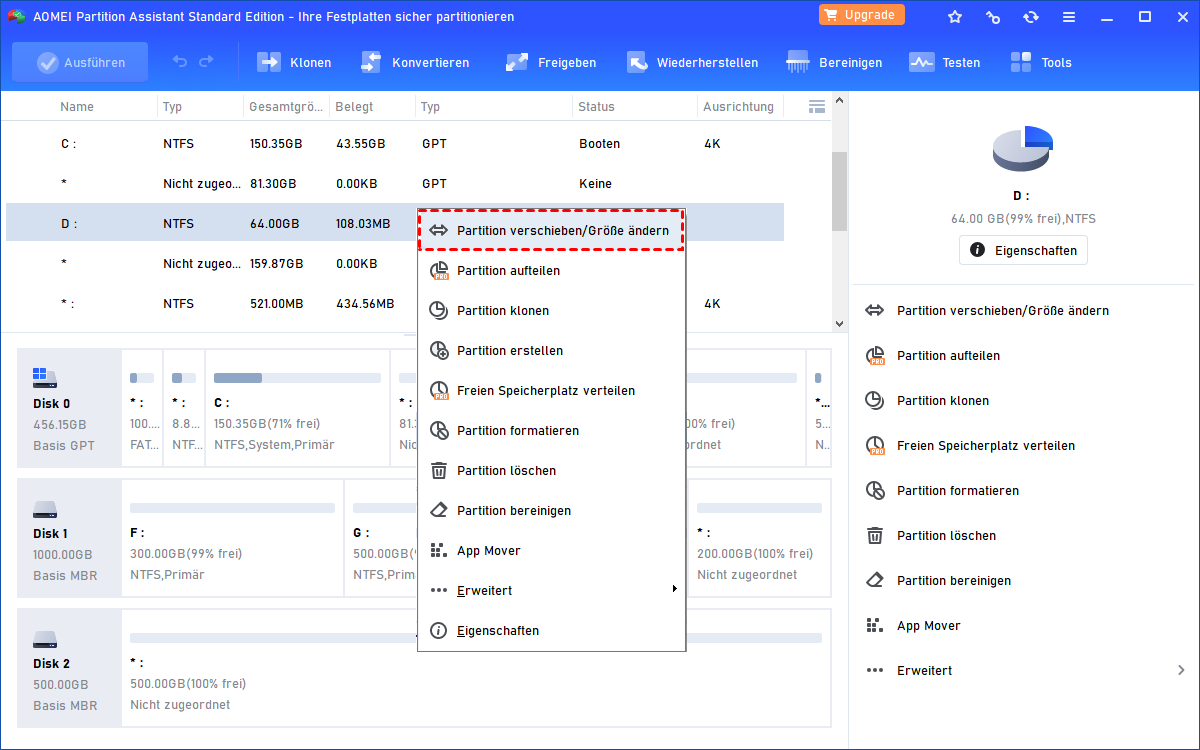Choose 'Partition löschen' in context menu
Screen dimensions: 1200x750
[x=551, y=470]
